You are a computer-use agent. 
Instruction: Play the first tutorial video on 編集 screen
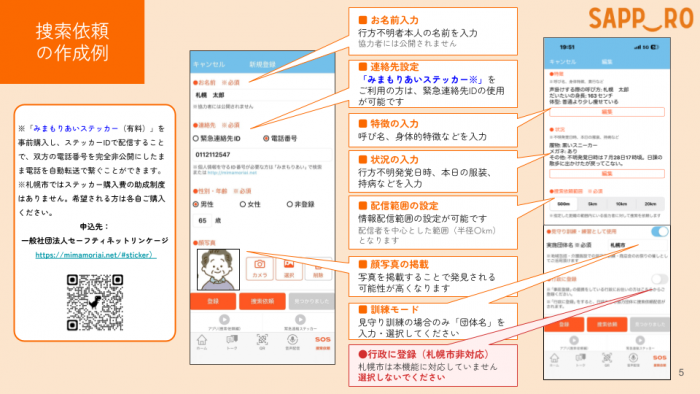[574, 340]
